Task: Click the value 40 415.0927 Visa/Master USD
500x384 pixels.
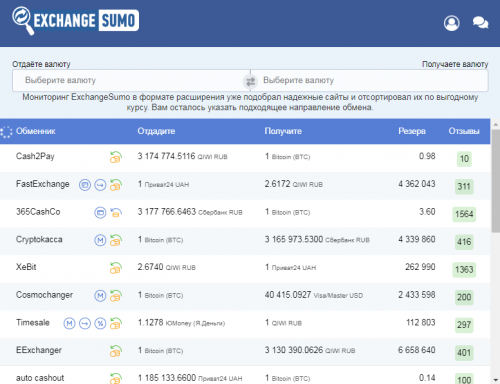Action: click(x=314, y=295)
